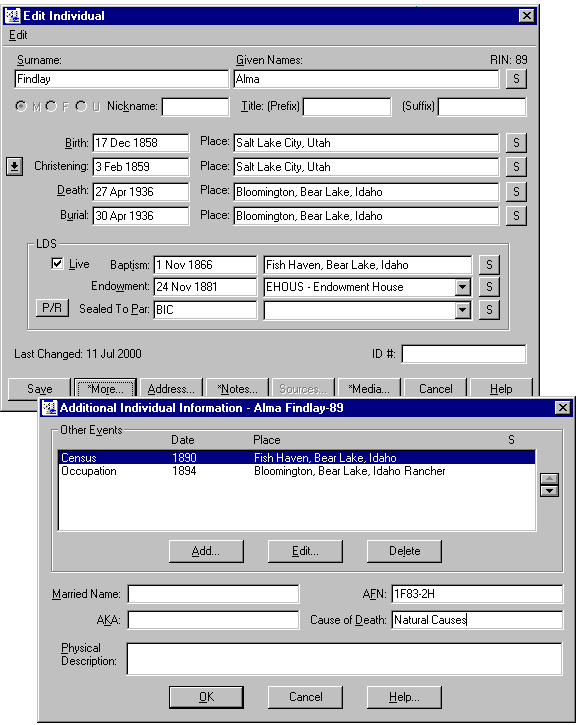Expand the Sealed To Par temple dropdown
This screenshot has width=579, height=725.
click(x=462, y=310)
